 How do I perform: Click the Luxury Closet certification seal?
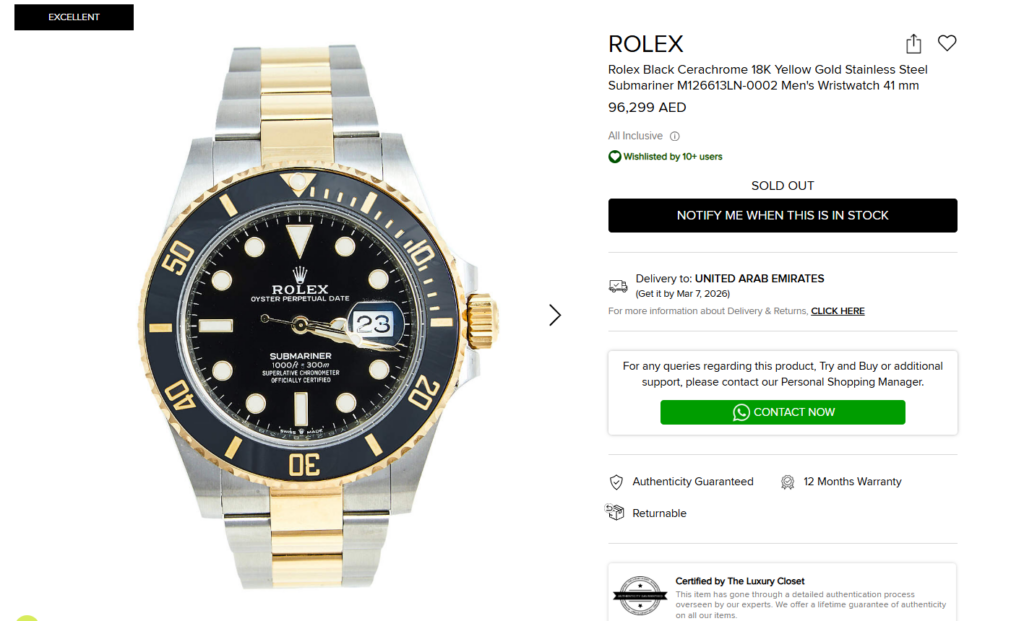tap(640, 596)
